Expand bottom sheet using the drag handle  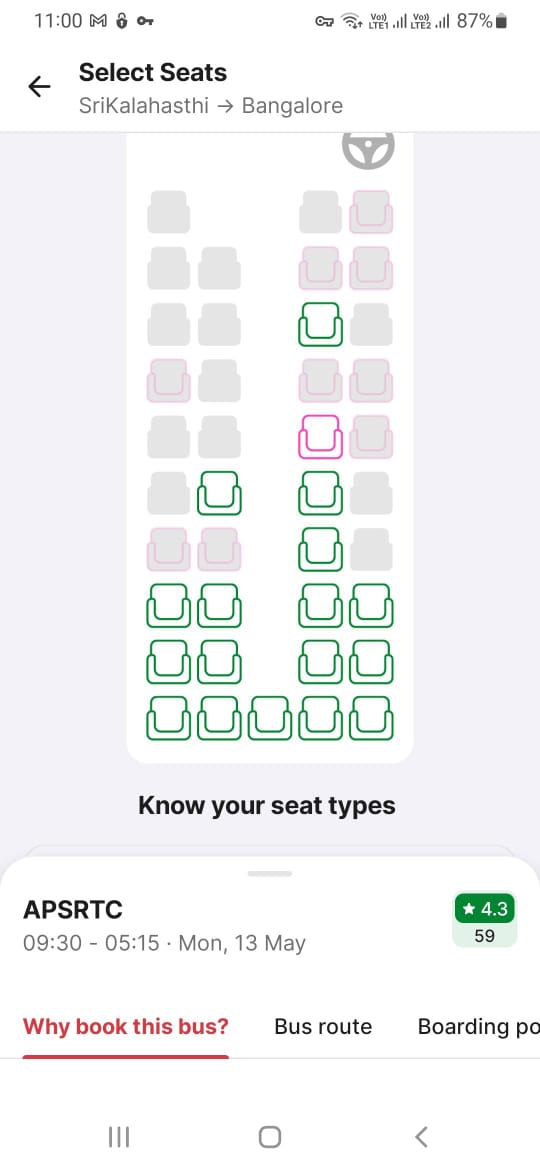coord(270,873)
